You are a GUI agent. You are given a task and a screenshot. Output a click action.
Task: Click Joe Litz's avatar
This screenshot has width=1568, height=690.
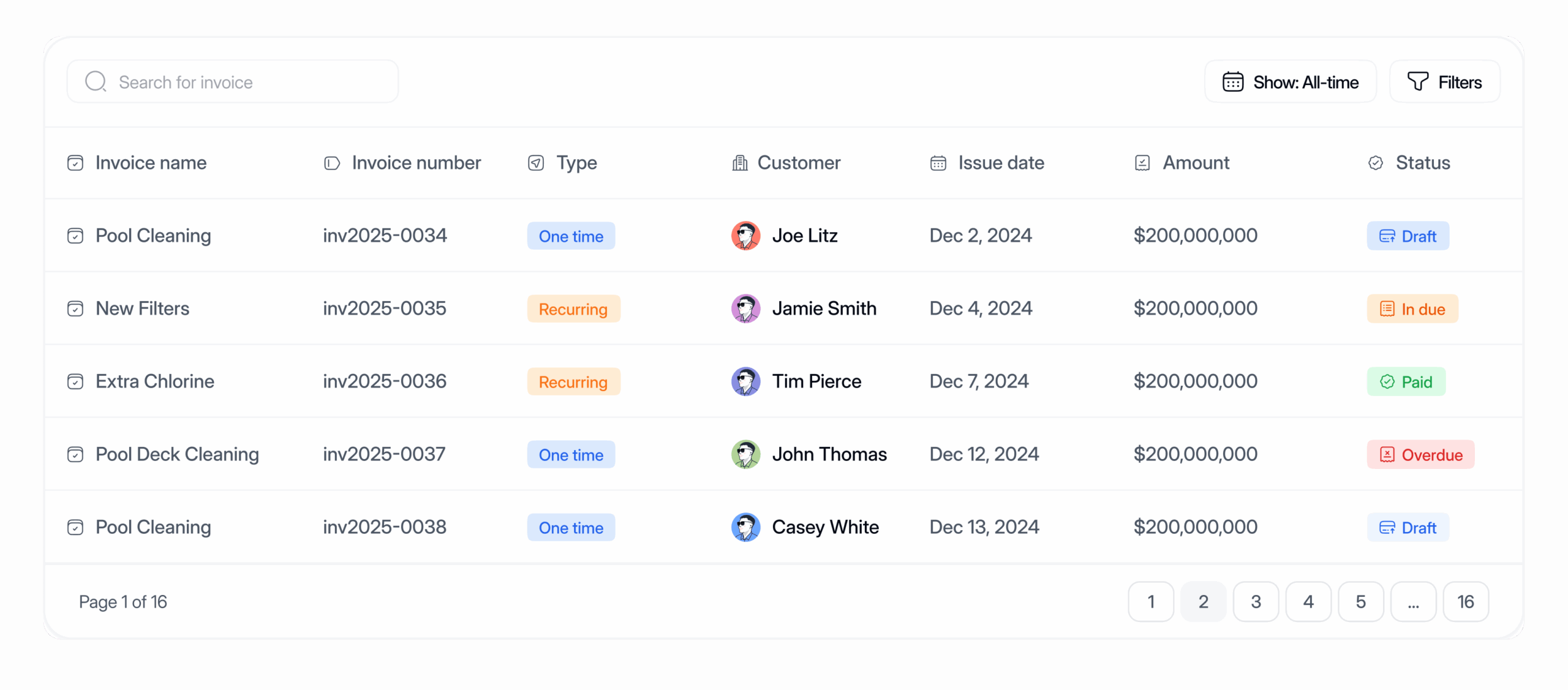click(x=745, y=236)
